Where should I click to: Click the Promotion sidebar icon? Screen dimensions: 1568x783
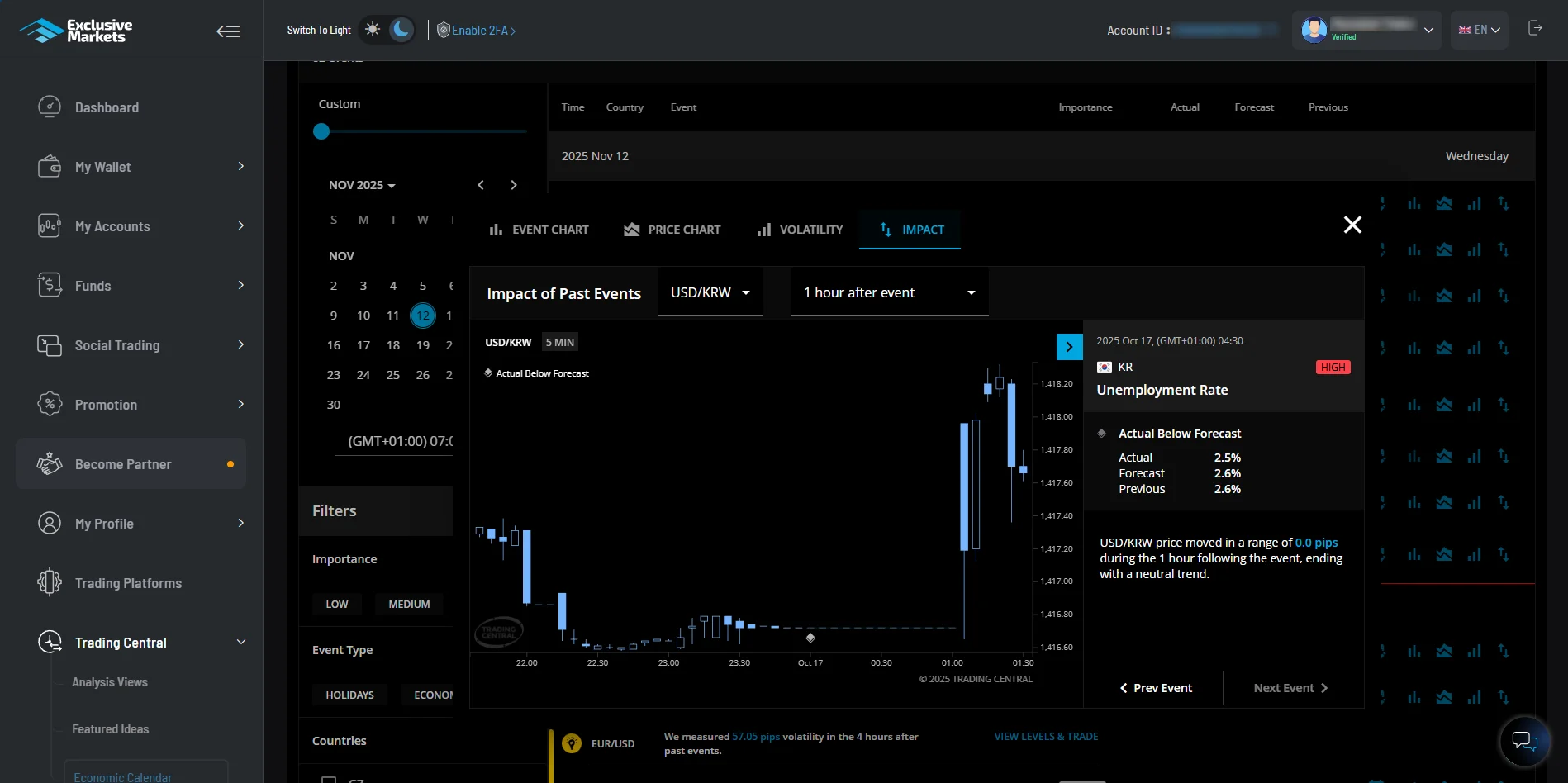(x=50, y=404)
